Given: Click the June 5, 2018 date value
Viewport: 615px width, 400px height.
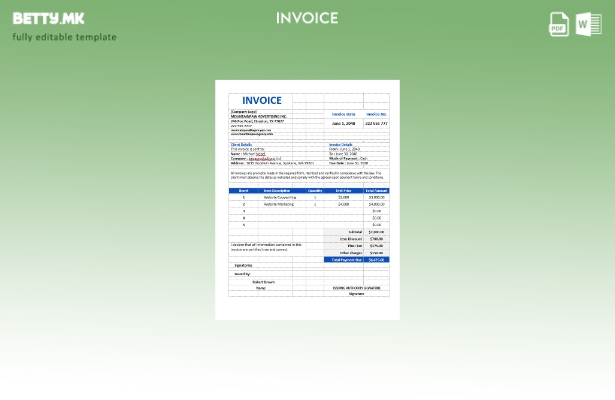Looking at the screenshot, I should (343, 123).
